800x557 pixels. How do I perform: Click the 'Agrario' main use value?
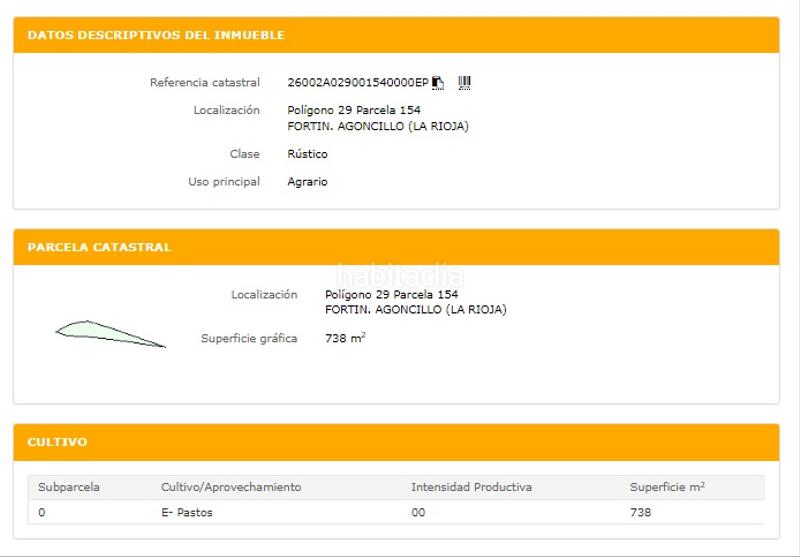click(x=307, y=182)
